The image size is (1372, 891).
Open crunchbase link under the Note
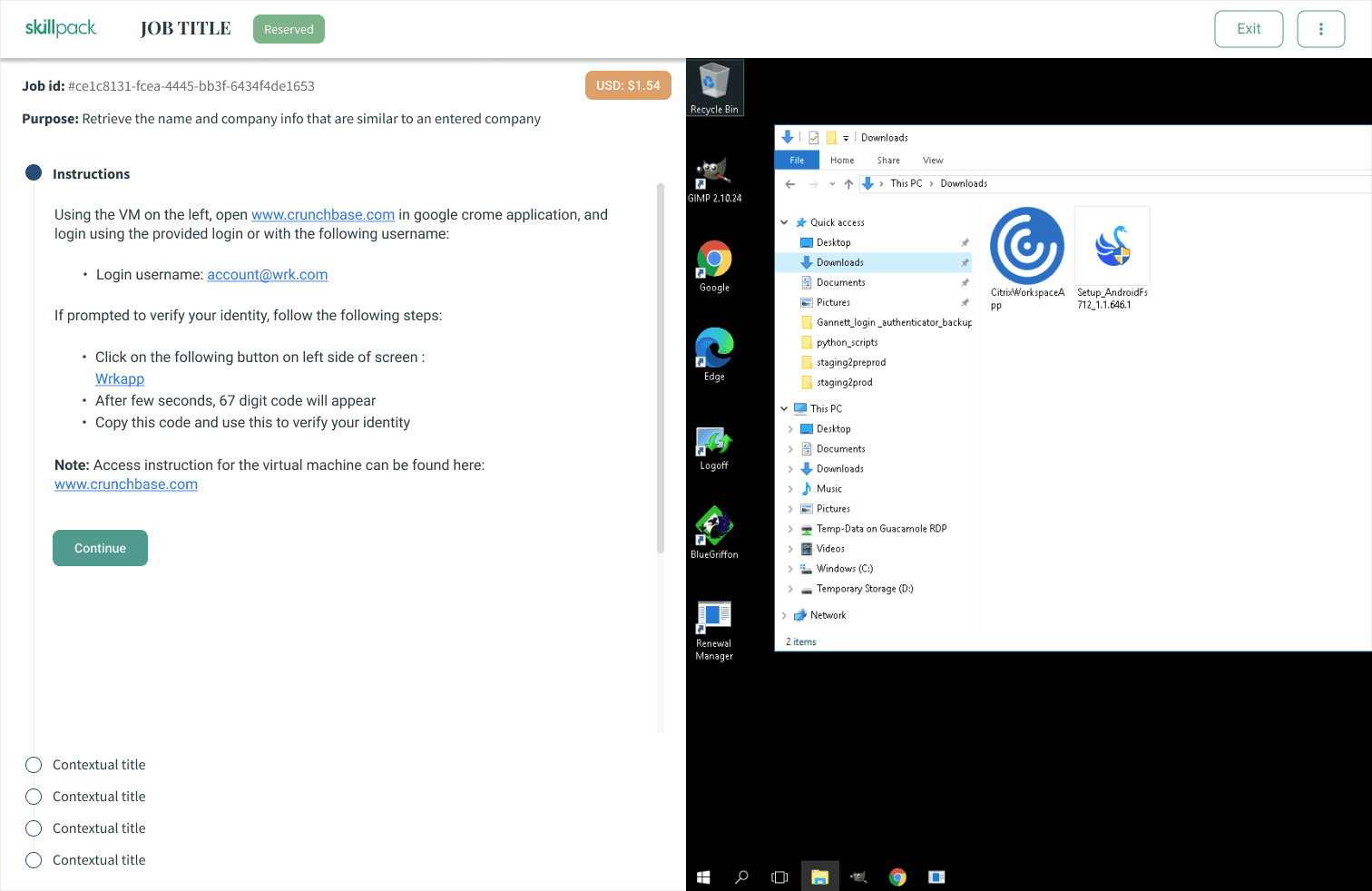click(126, 485)
